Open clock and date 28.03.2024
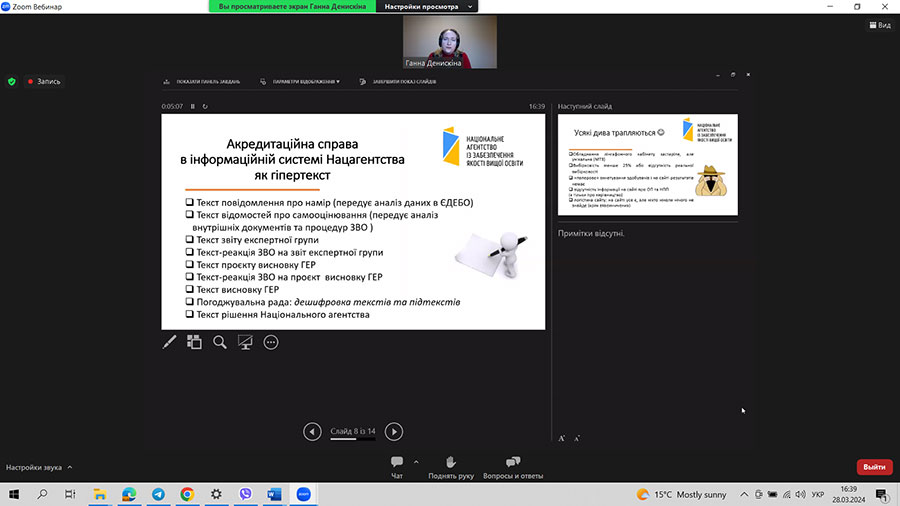Viewport: 900px width, 506px height. pyautogui.click(x=848, y=494)
